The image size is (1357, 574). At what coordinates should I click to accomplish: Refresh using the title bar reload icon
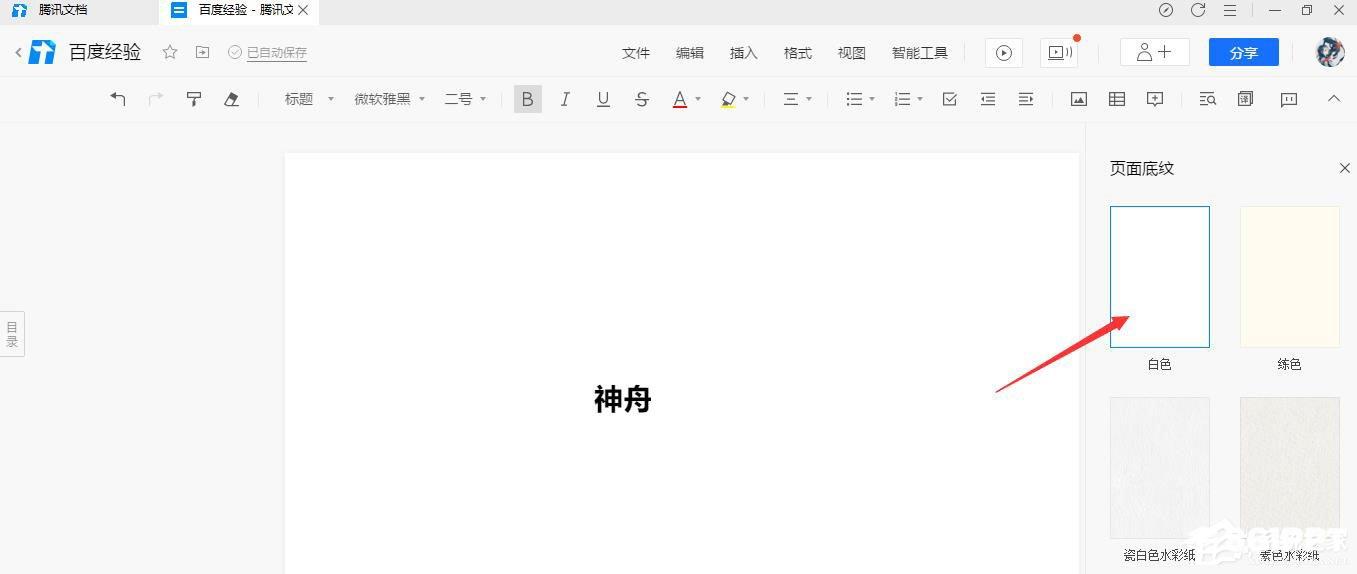point(1198,10)
